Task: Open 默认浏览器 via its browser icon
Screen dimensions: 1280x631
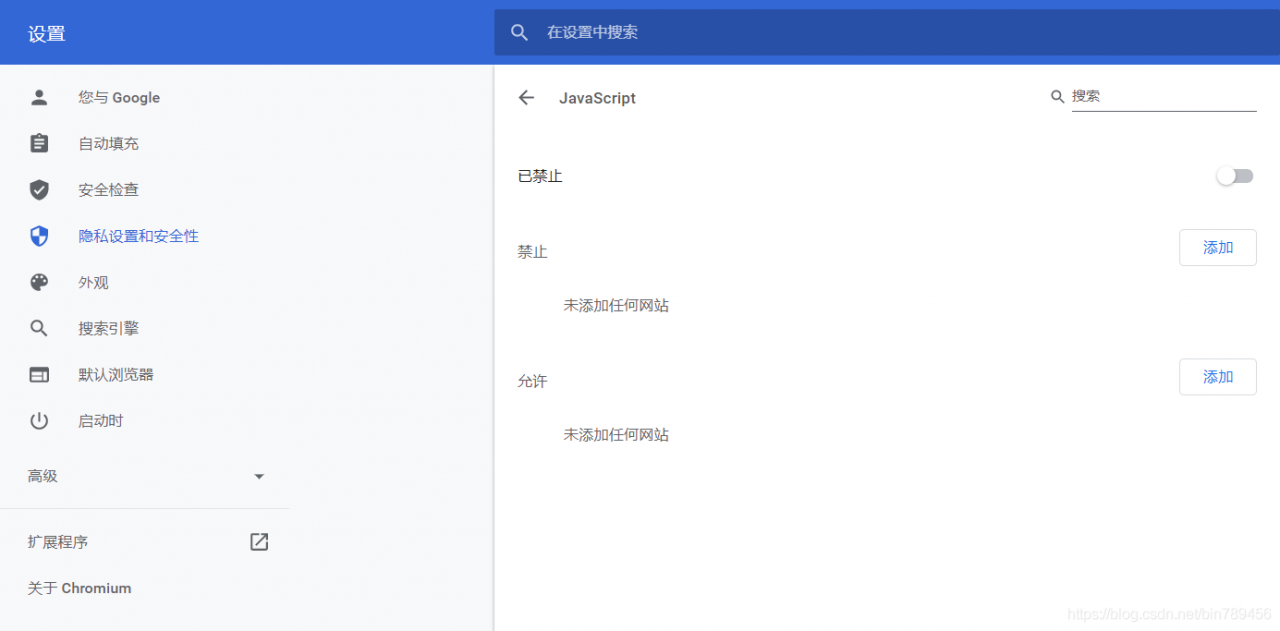Action: tap(39, 374)
